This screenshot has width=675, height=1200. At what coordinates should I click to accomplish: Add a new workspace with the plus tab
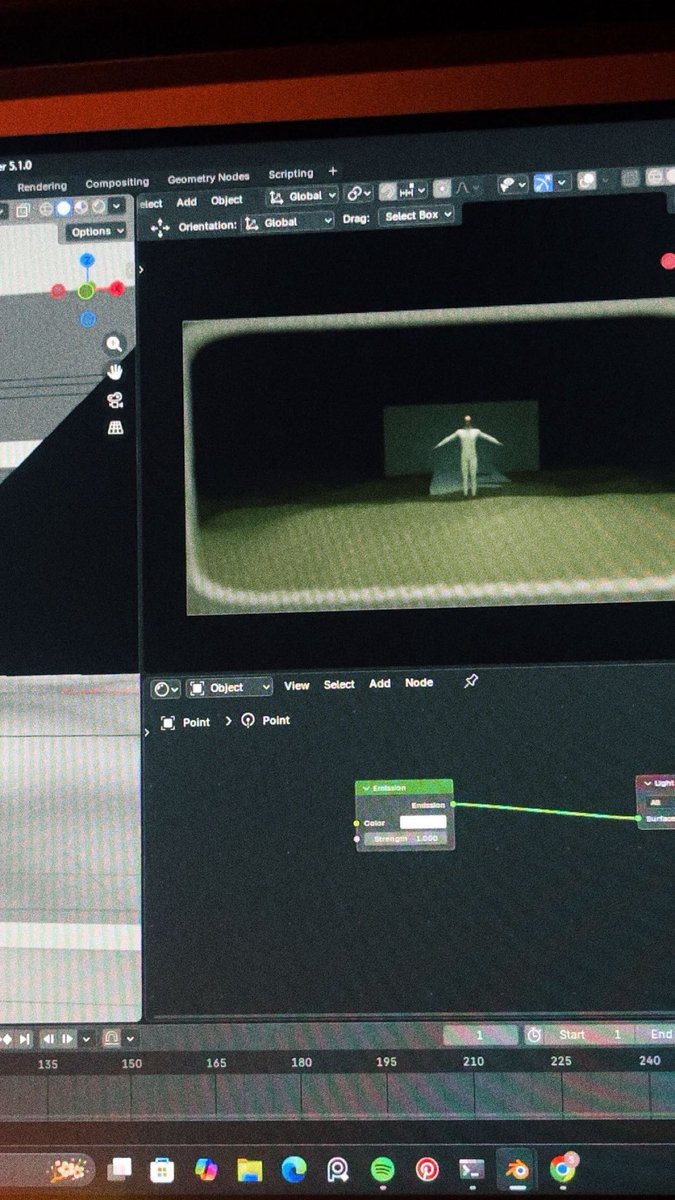coord(333,172)
